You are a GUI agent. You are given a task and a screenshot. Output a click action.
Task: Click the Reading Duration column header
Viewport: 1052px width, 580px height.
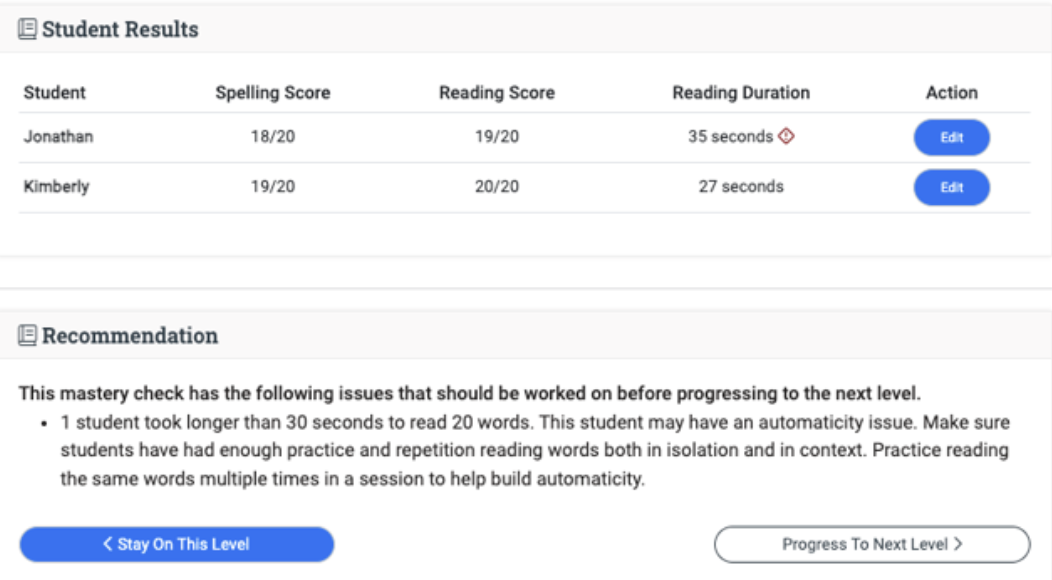[x=741, y=93]
